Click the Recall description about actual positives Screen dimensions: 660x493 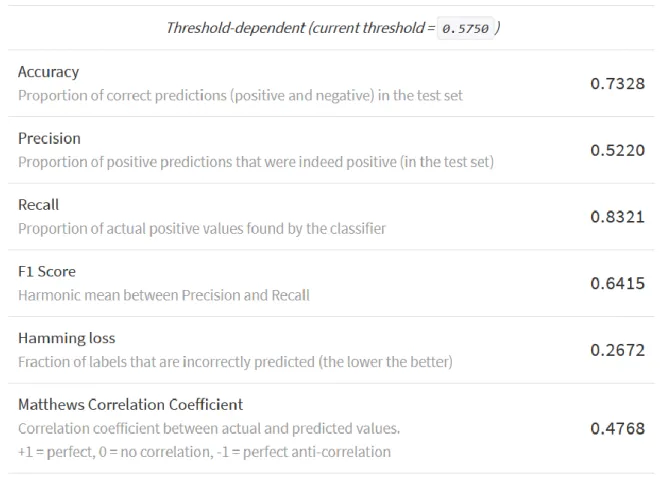(202, 229)
